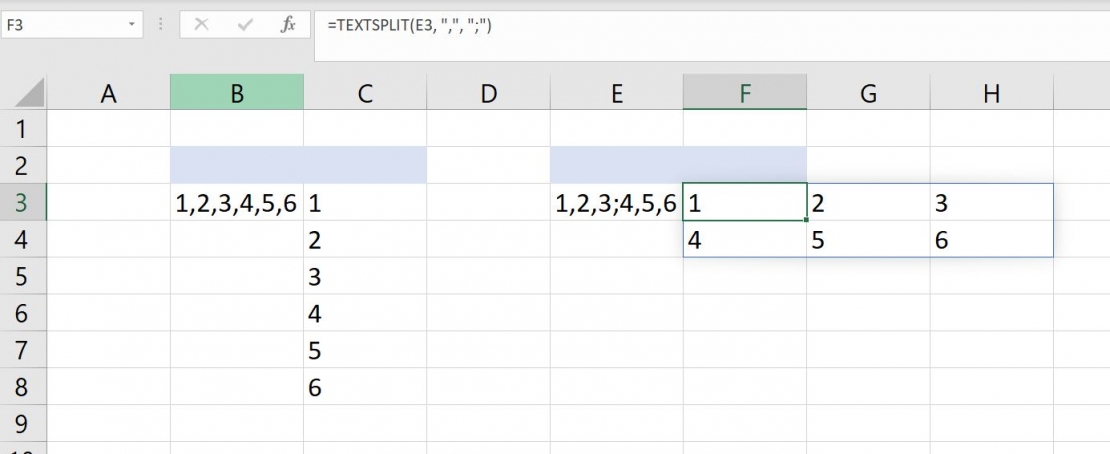
Task: Click the Insert Function fx icon
Action: (288, 25)
